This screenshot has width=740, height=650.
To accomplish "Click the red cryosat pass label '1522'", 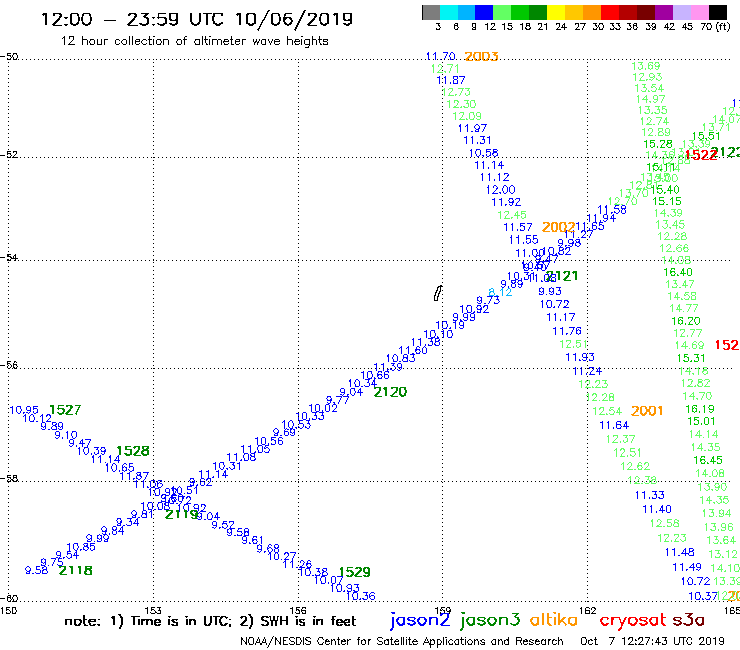I will (701, 155).
